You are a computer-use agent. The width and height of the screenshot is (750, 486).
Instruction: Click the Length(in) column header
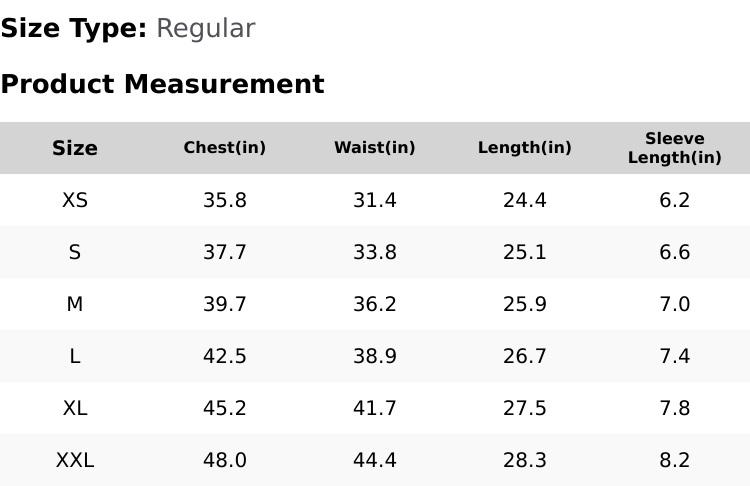(525, 148)
